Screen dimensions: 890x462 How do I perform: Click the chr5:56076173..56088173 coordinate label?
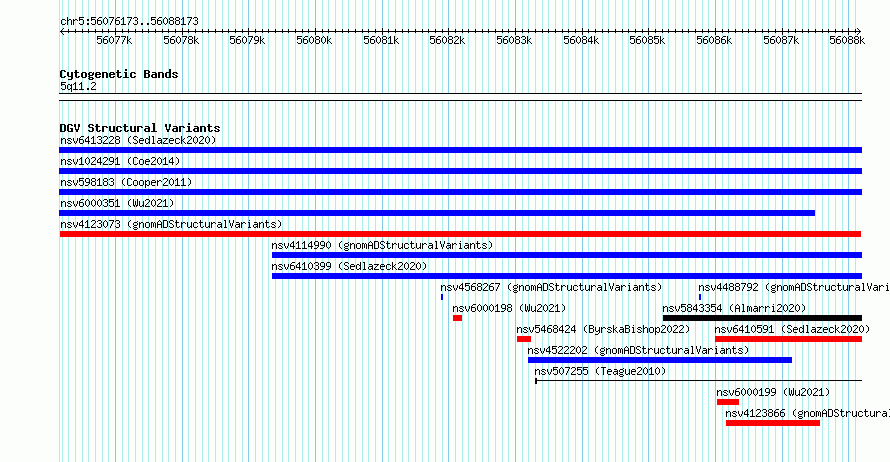tap(129, 21)
